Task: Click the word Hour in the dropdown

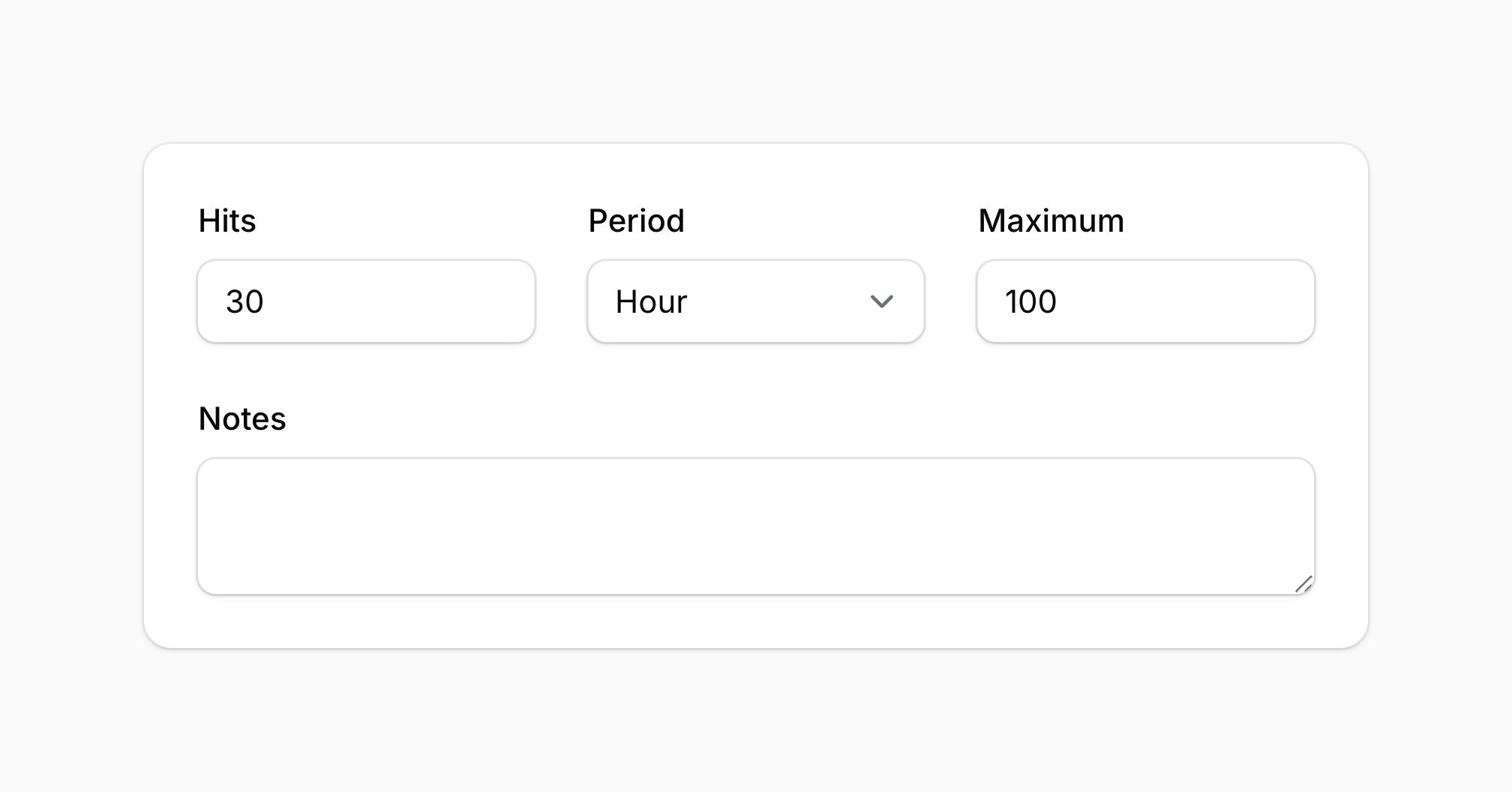Action: coord(649,301)
